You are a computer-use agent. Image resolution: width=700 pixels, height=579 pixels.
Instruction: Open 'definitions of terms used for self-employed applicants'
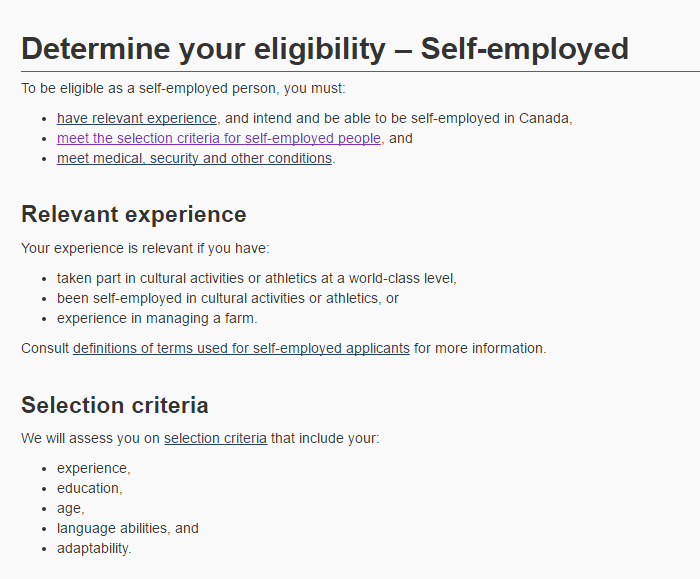point(241,348)
